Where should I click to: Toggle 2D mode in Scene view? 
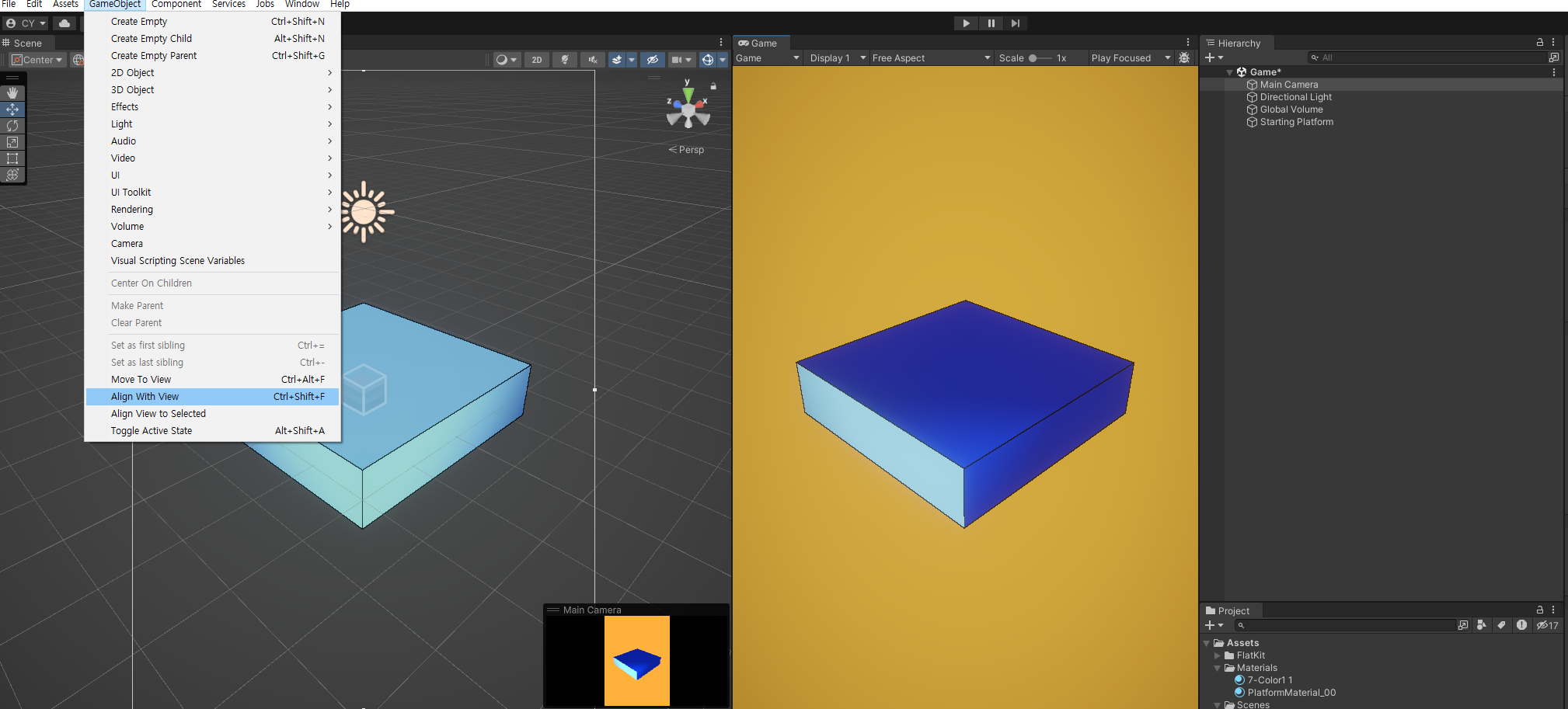537,60
